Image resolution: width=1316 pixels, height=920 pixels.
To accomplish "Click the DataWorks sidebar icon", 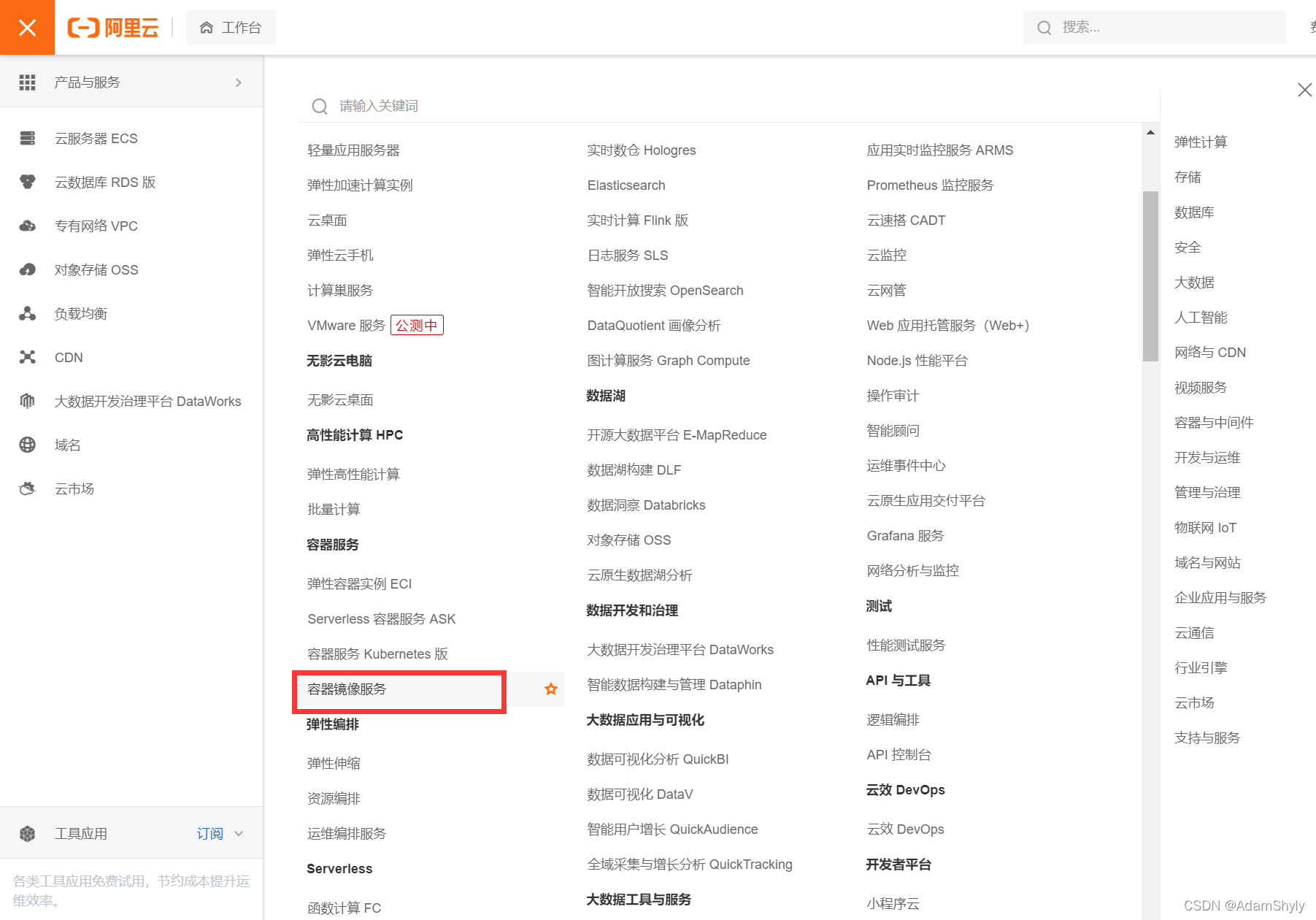I will pos(28,401).
